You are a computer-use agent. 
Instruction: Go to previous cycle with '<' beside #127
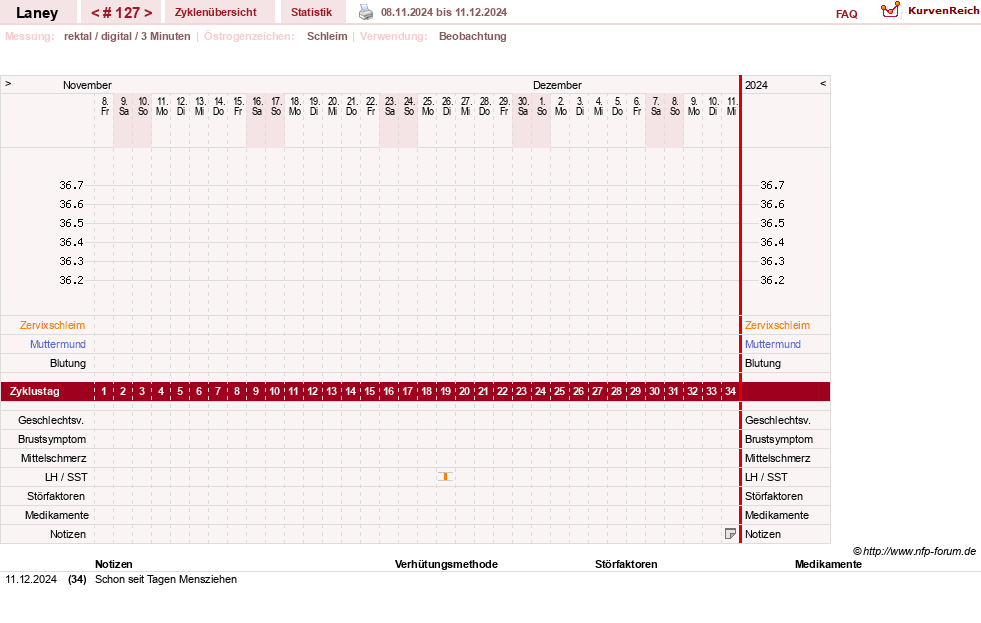tap(96, 13)
